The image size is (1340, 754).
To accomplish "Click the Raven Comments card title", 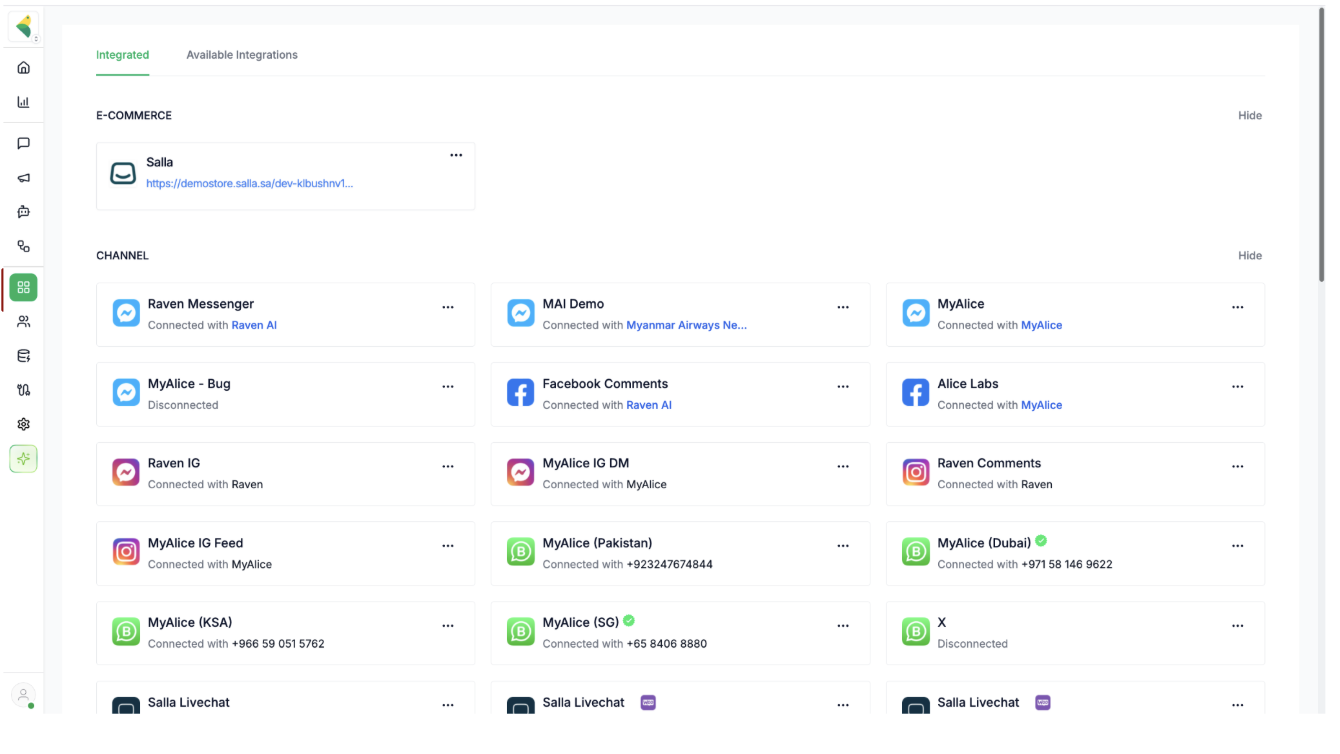I will pyautogui.click(x=989, y=464).
